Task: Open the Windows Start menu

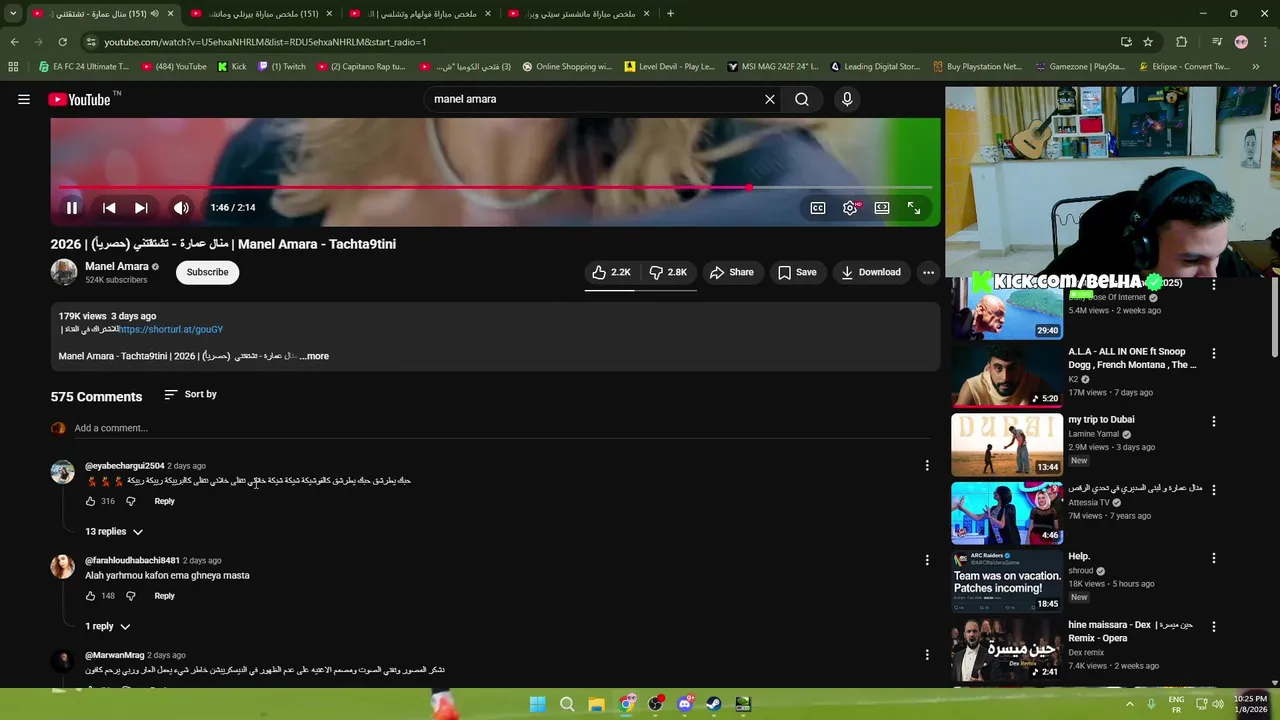Action: [x=537, y=704]
